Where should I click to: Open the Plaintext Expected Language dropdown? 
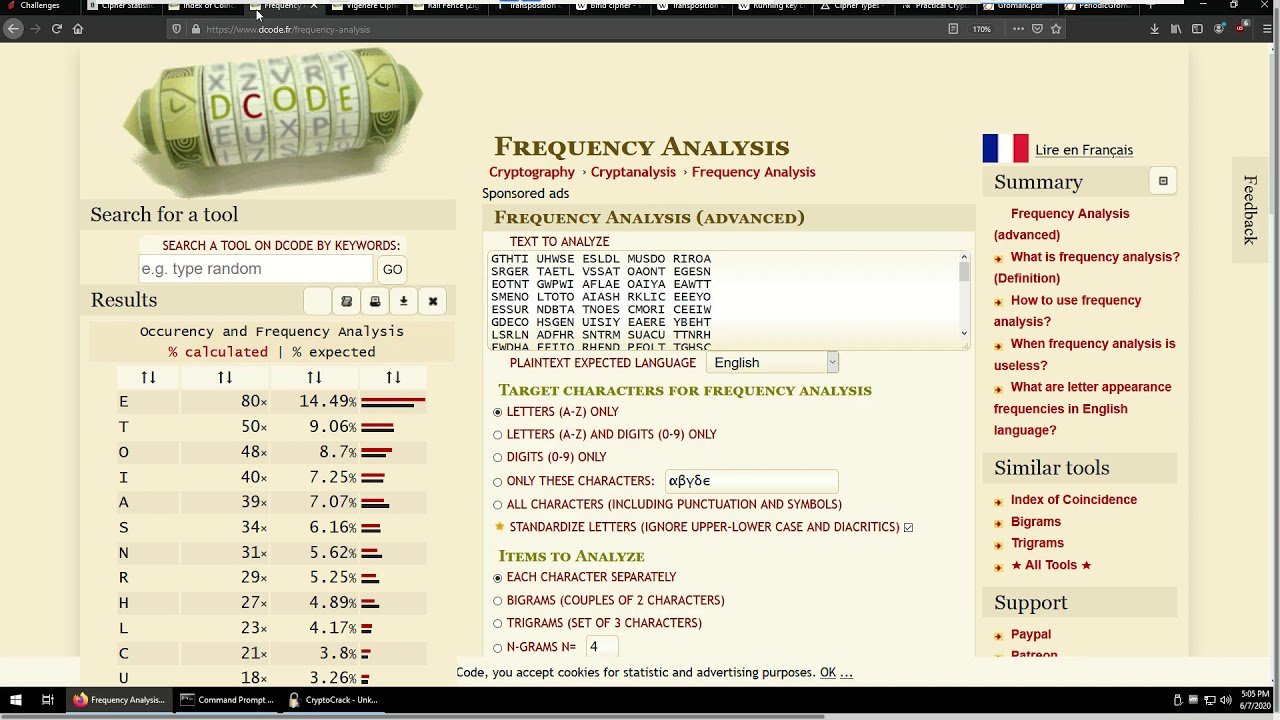[x=772, y=363]
